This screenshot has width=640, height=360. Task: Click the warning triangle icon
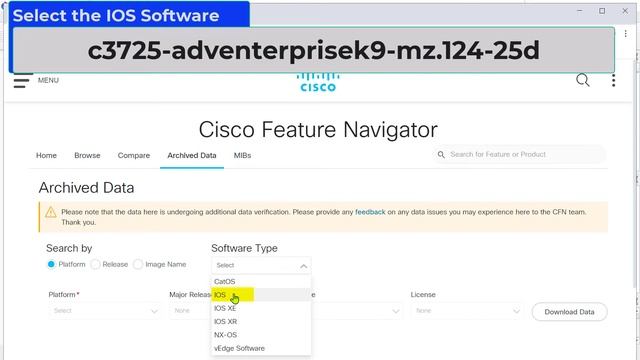(x=51, y=212)
